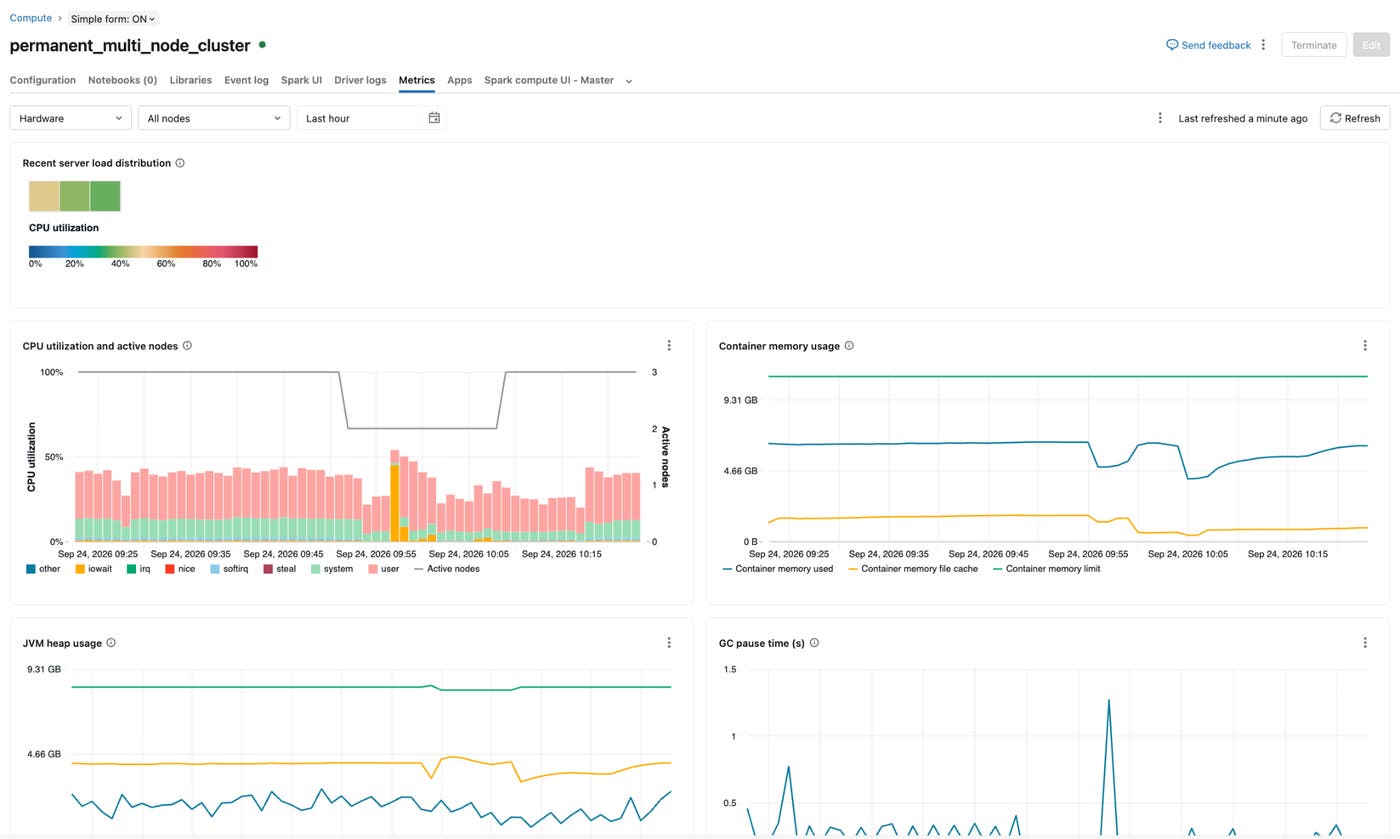Switch to the Spark UI tab
The height and width of the screenshot is (839, 1400).
point(301,80)
